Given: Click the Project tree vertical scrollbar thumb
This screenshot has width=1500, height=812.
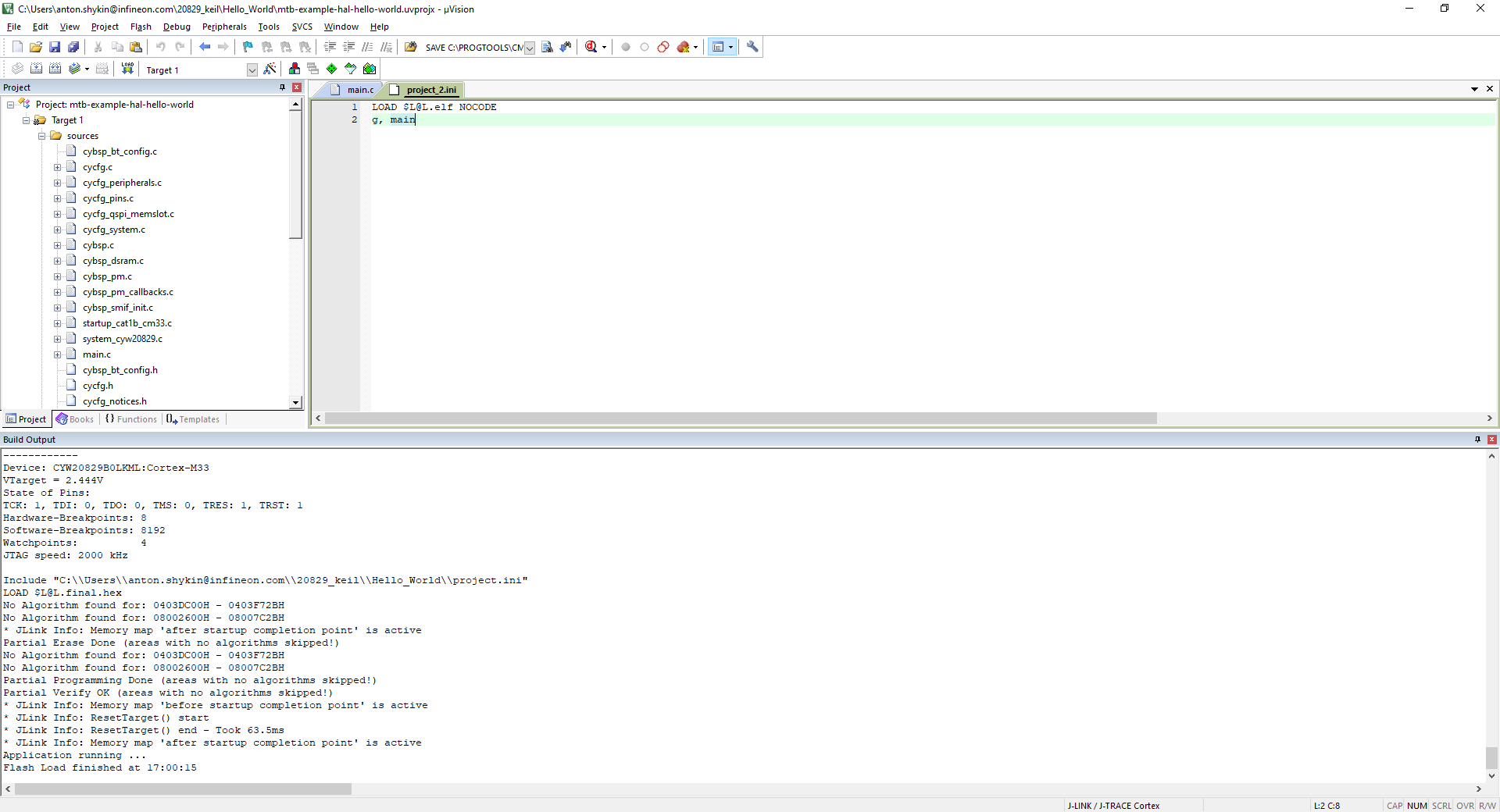Looking at the screenshot, I should pyautogui.click(x=295, y=175).
